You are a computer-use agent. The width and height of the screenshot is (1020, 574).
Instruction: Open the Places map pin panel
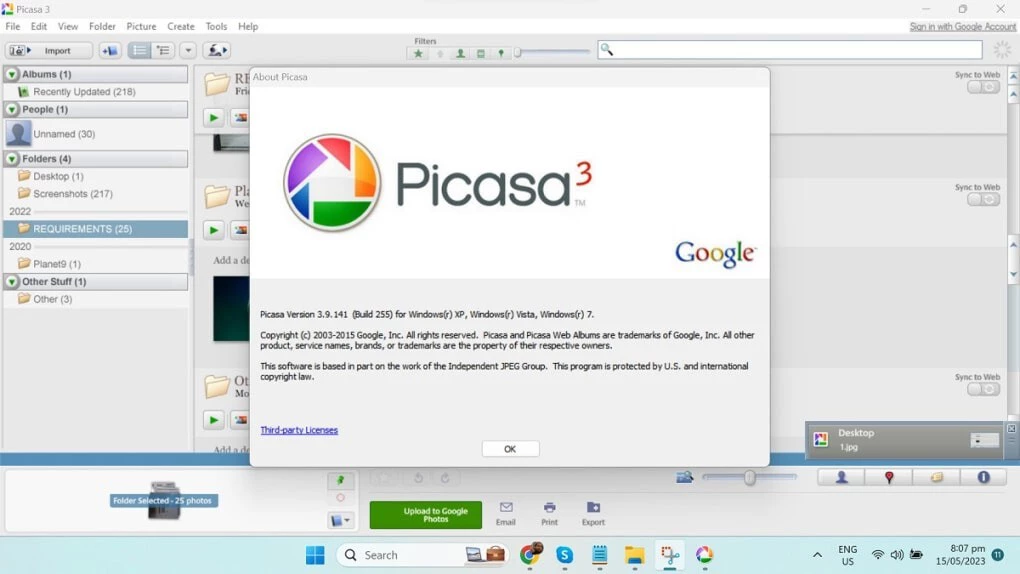tap(889, 478)
